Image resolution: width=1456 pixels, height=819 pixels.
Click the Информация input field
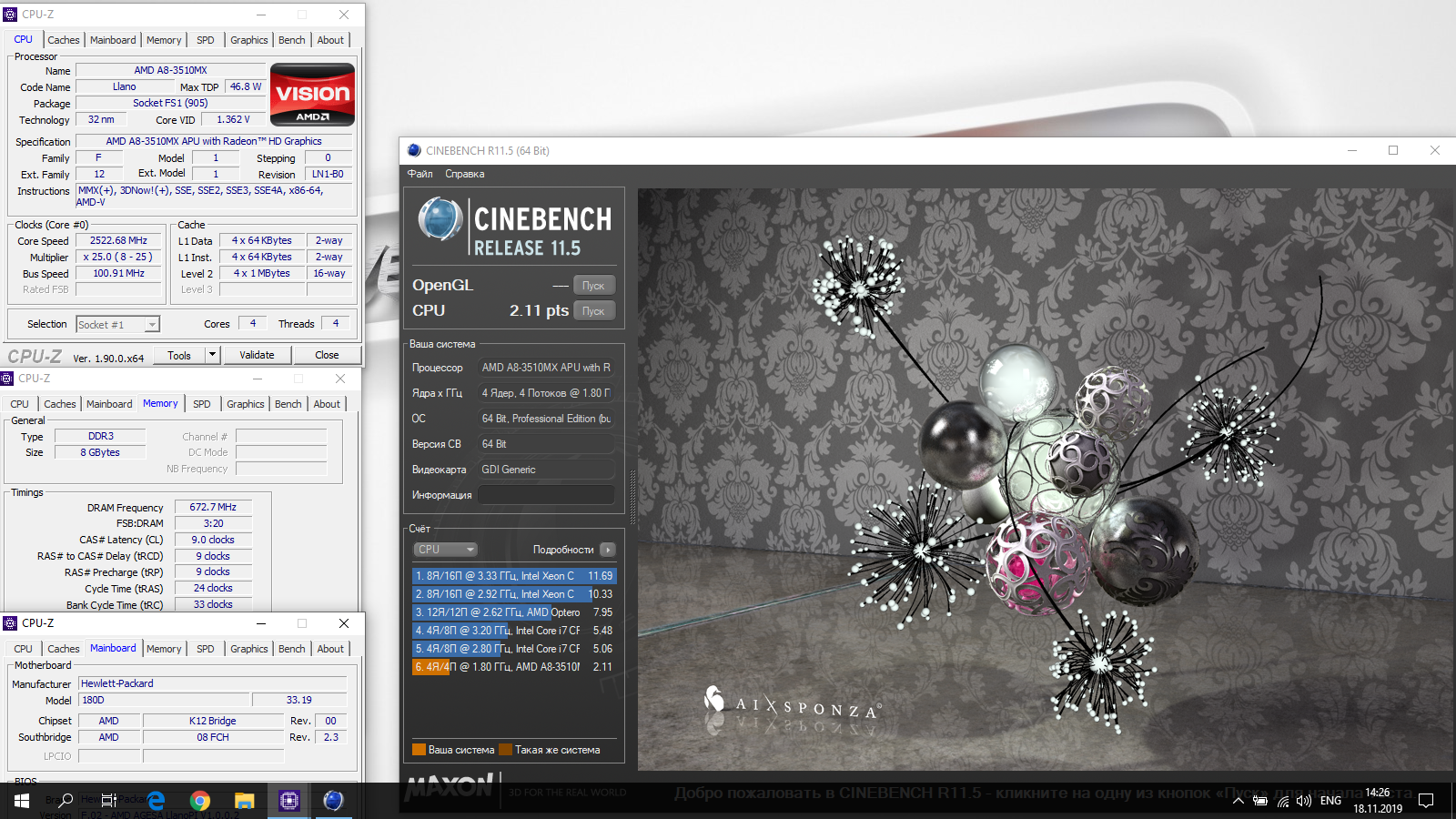click(546, 495)
